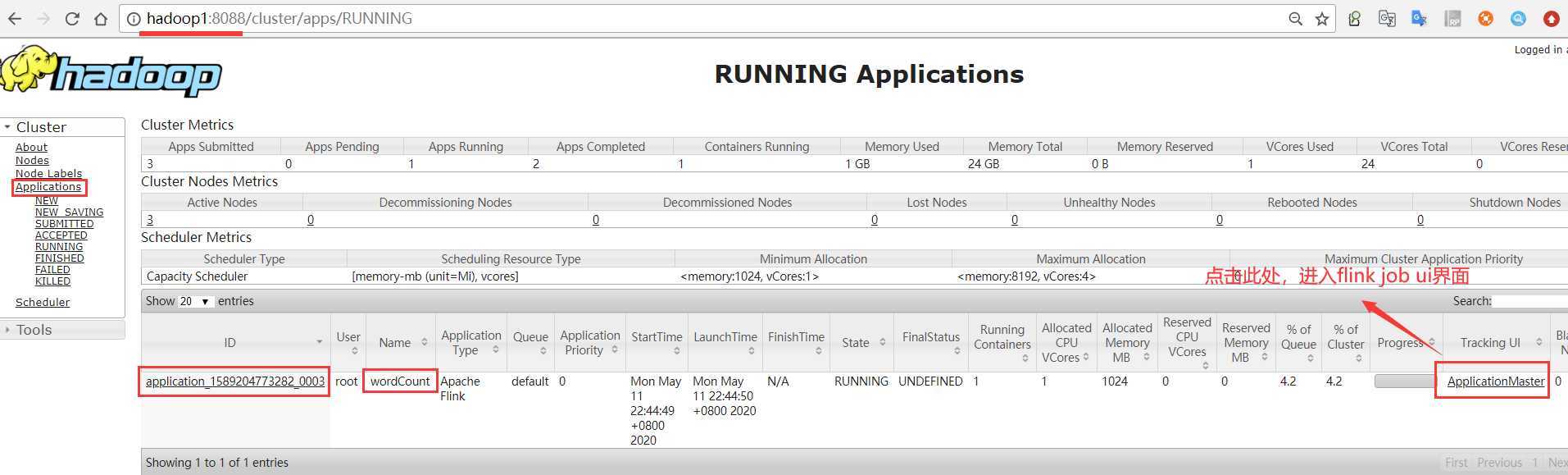This screenshot has height=475, width=1568.
Task: Open the browser home page icon
Action: pos(101,18)
